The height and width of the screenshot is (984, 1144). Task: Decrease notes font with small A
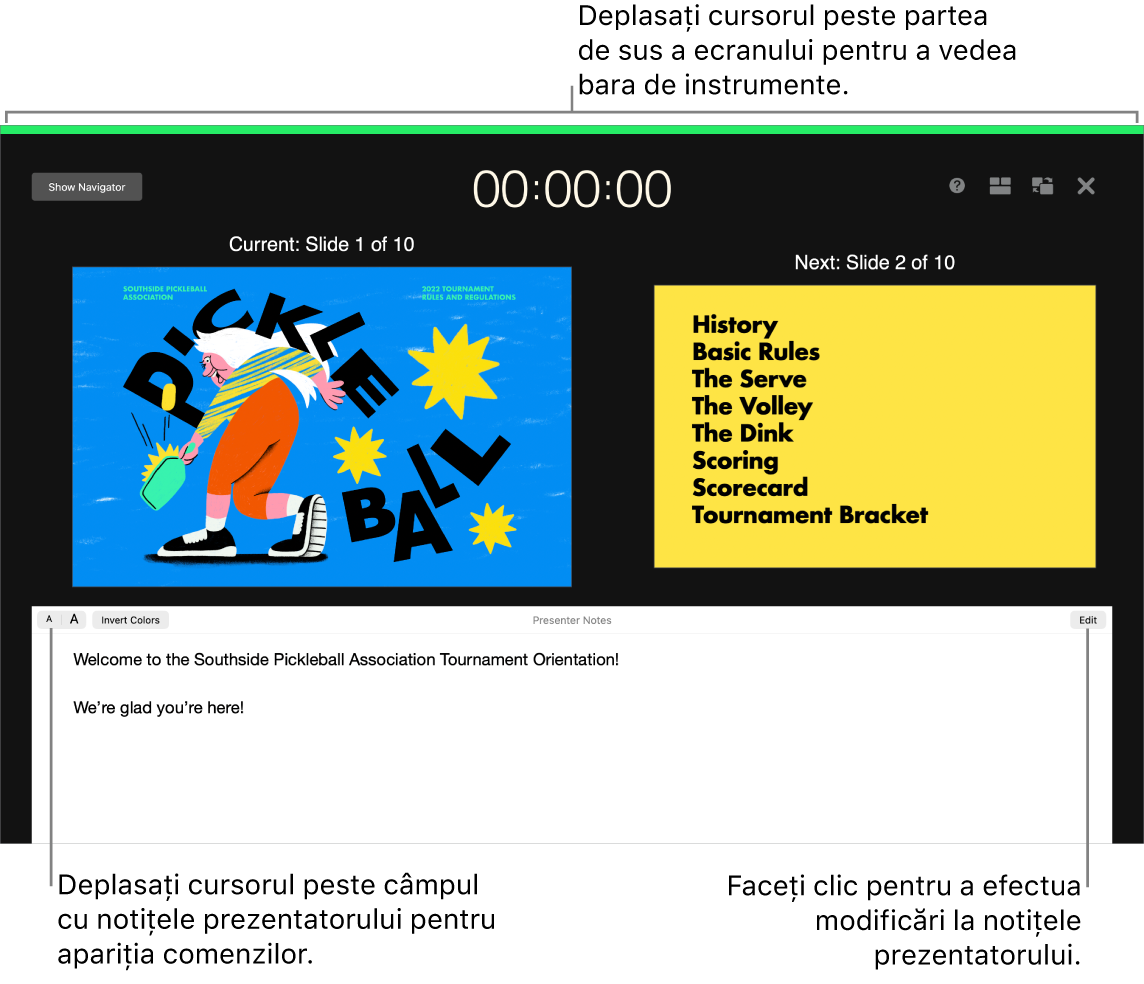pos(49,619)
